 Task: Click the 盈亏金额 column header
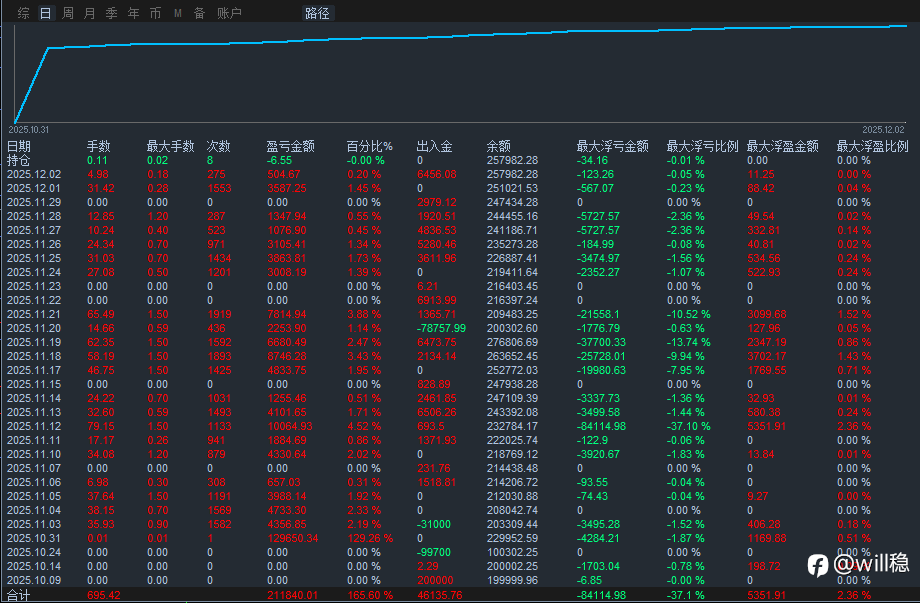click(290, 146)
